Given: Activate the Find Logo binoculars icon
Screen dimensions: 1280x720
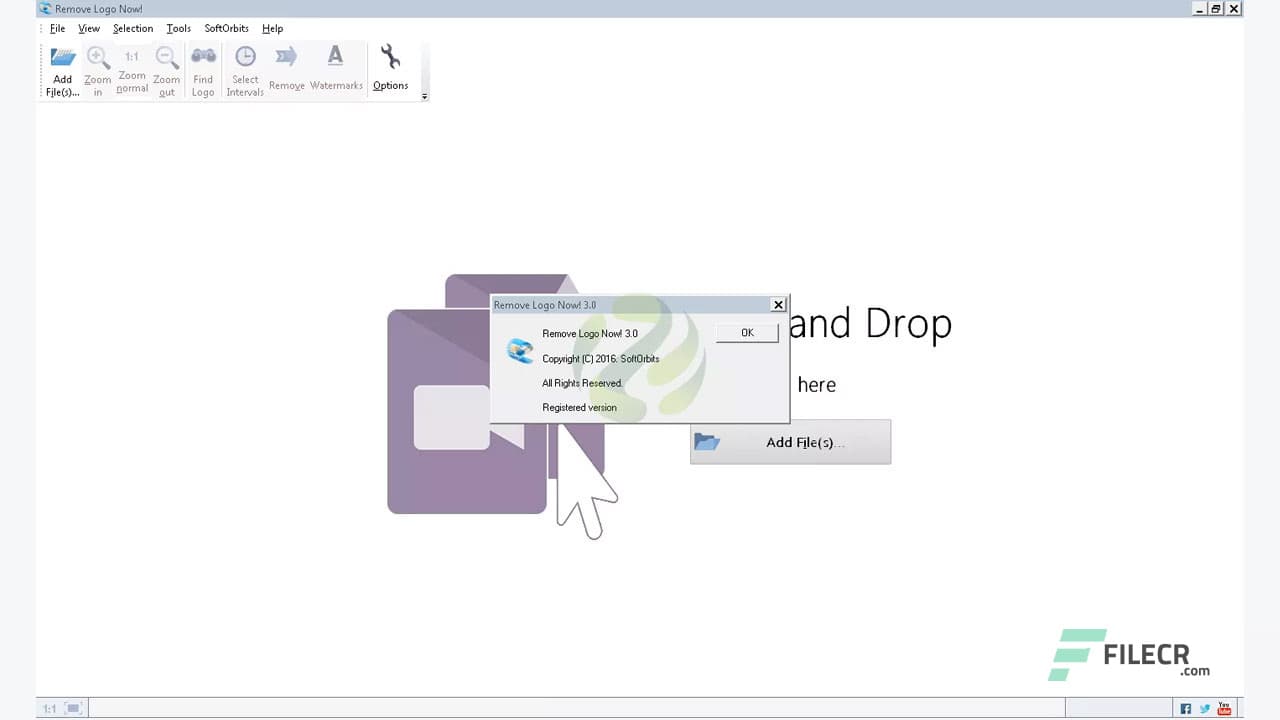Looking at the screenshot, I should pyautogui.click(x=203, y=57).
